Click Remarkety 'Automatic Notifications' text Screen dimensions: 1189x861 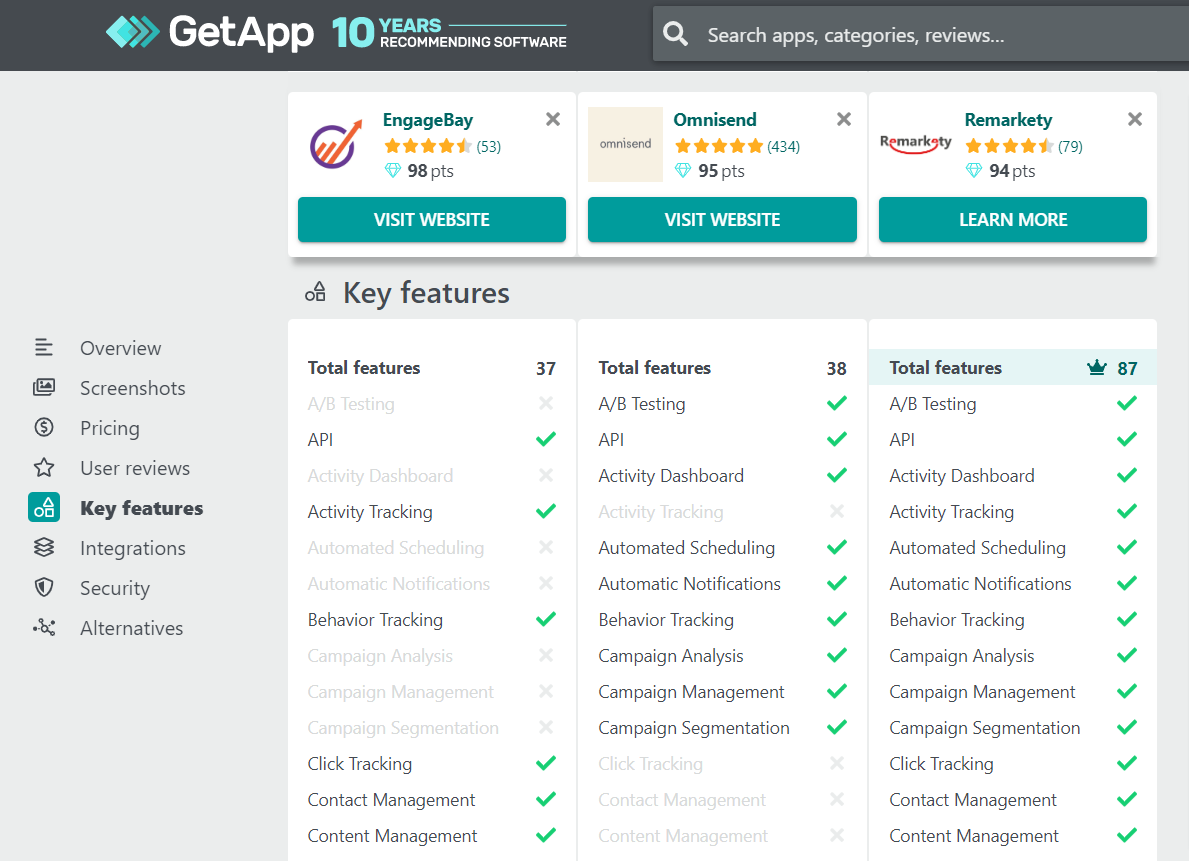pyautogui.click(x=980, y=584)
